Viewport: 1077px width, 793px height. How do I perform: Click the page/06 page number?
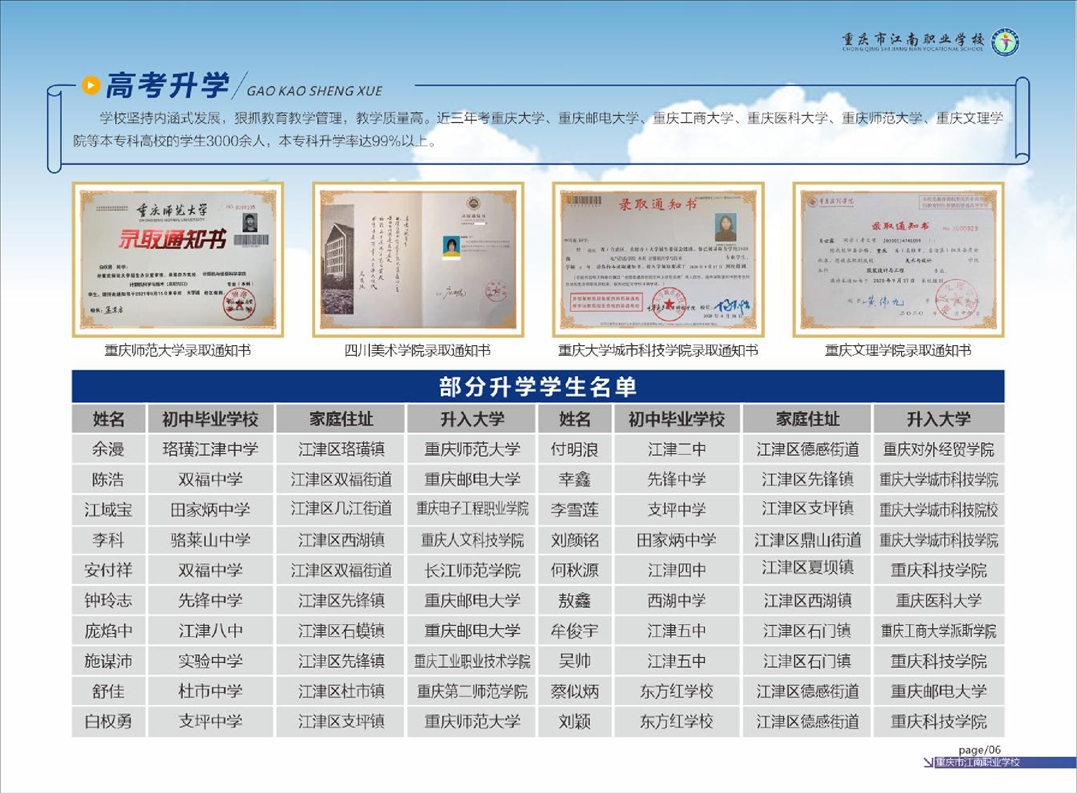(x=979, y=750)
